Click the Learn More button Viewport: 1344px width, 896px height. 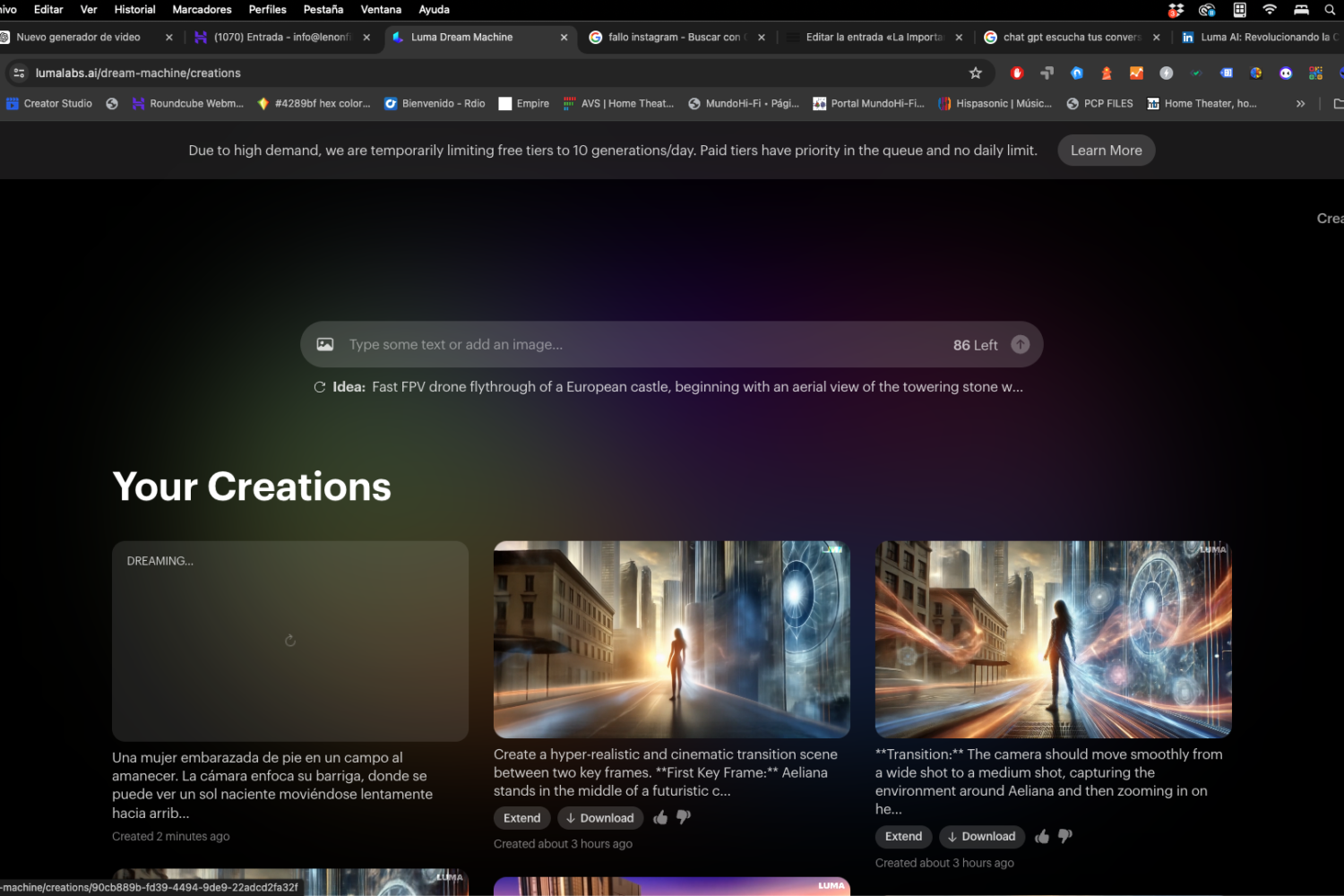coord(1106,151)
